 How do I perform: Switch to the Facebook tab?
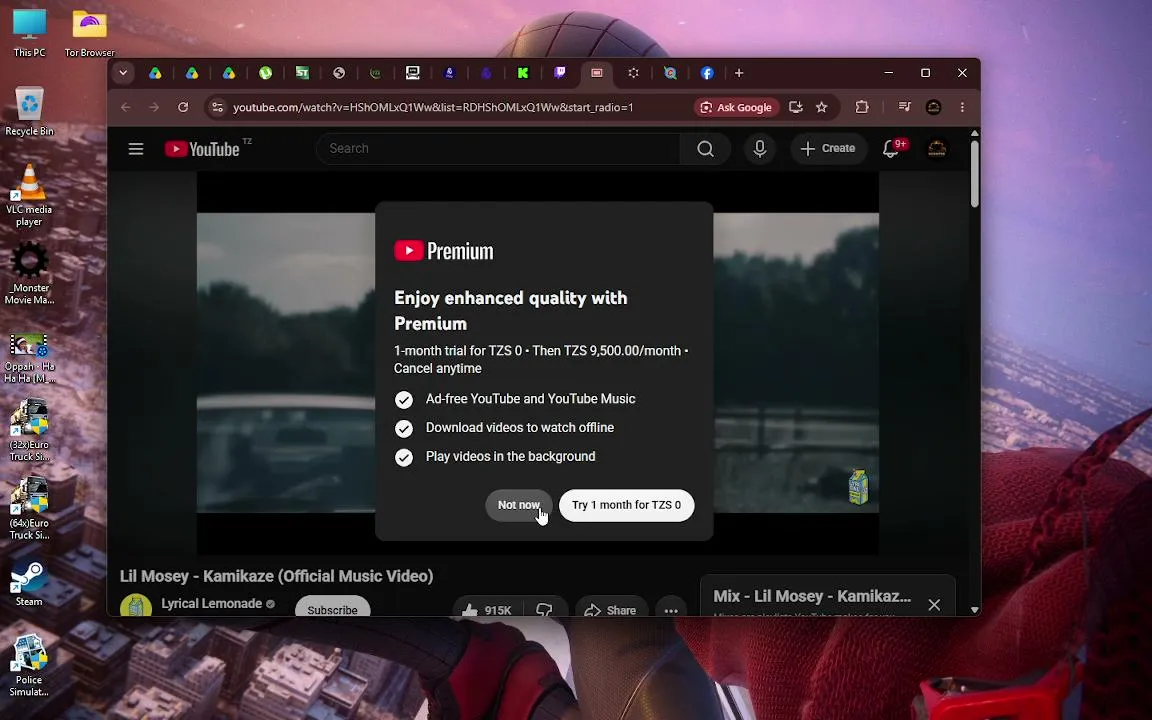[707, 73]
